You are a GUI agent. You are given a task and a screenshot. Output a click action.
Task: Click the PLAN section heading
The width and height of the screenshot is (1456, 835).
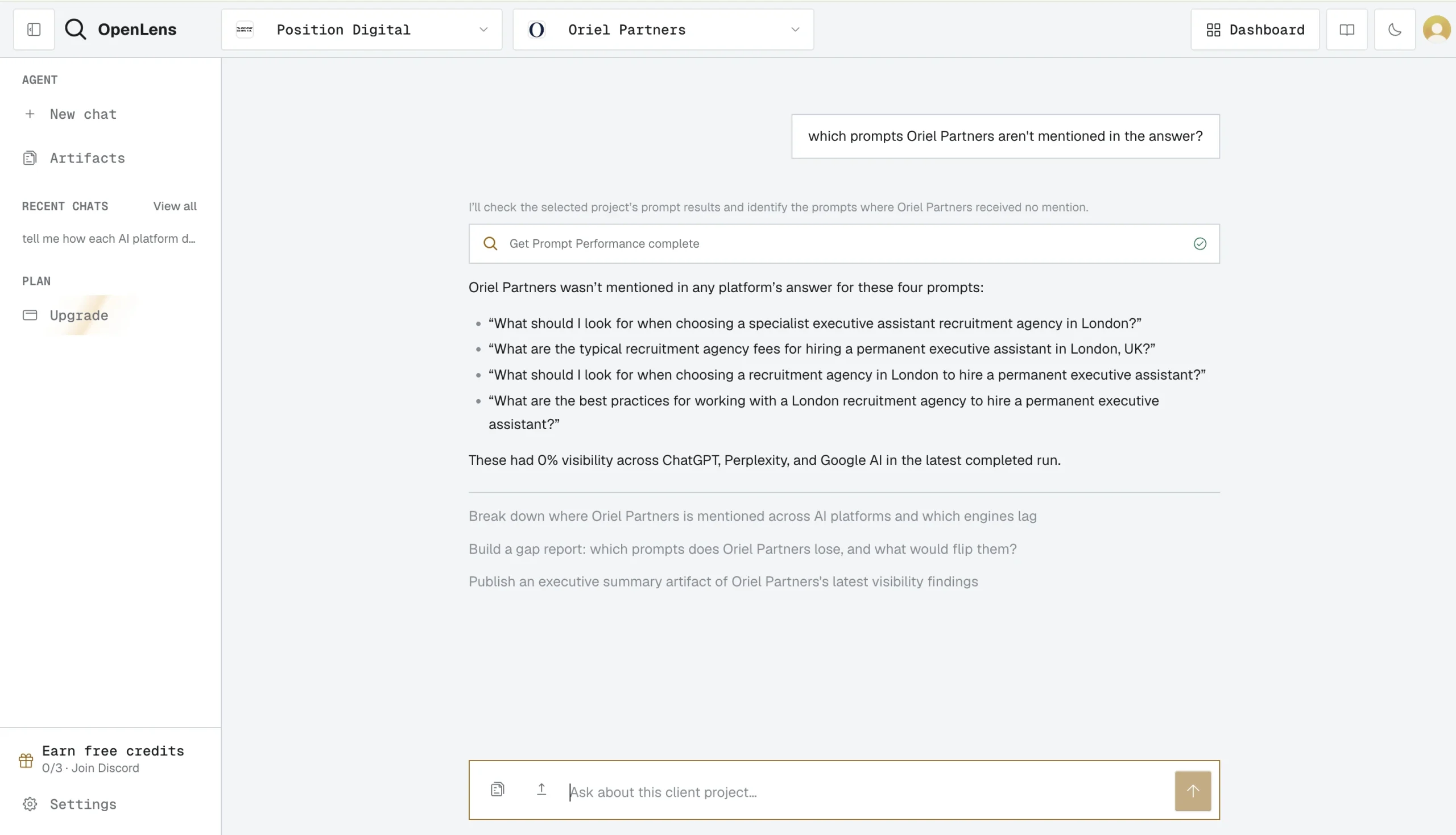[x=36, y=281]
